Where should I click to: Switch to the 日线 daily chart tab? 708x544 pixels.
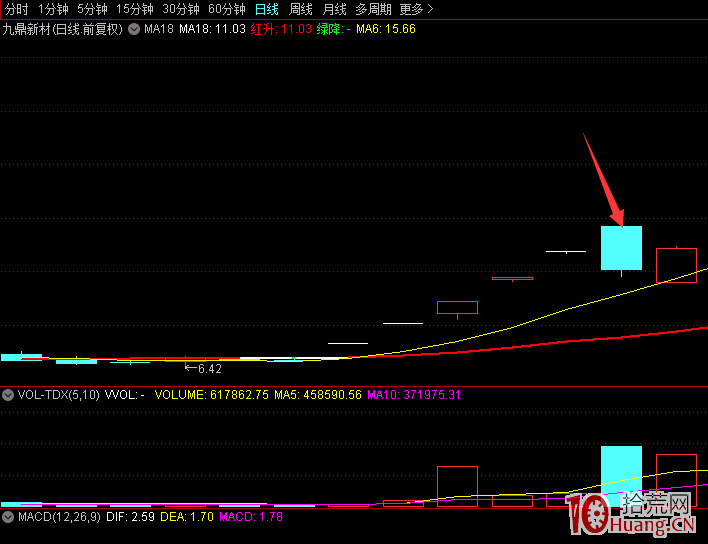(267, 9)
